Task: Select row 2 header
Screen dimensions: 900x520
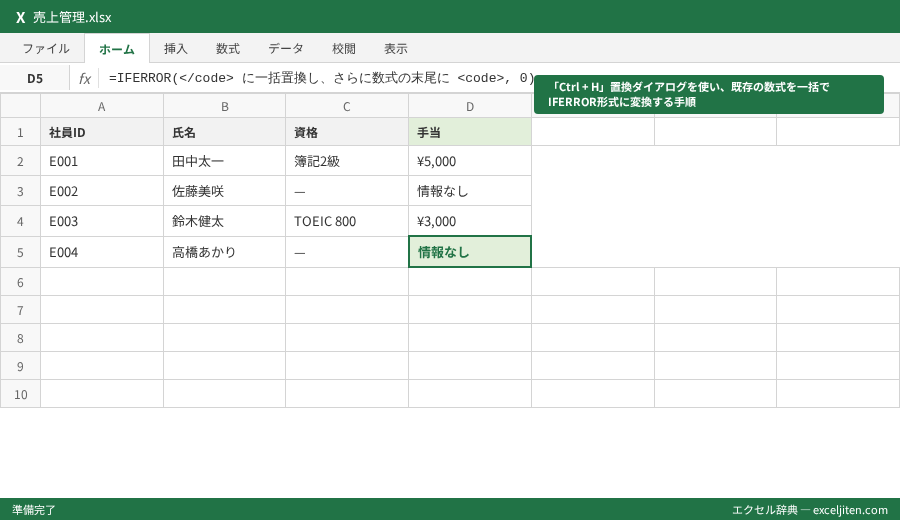Action: [x=20, y=161]
